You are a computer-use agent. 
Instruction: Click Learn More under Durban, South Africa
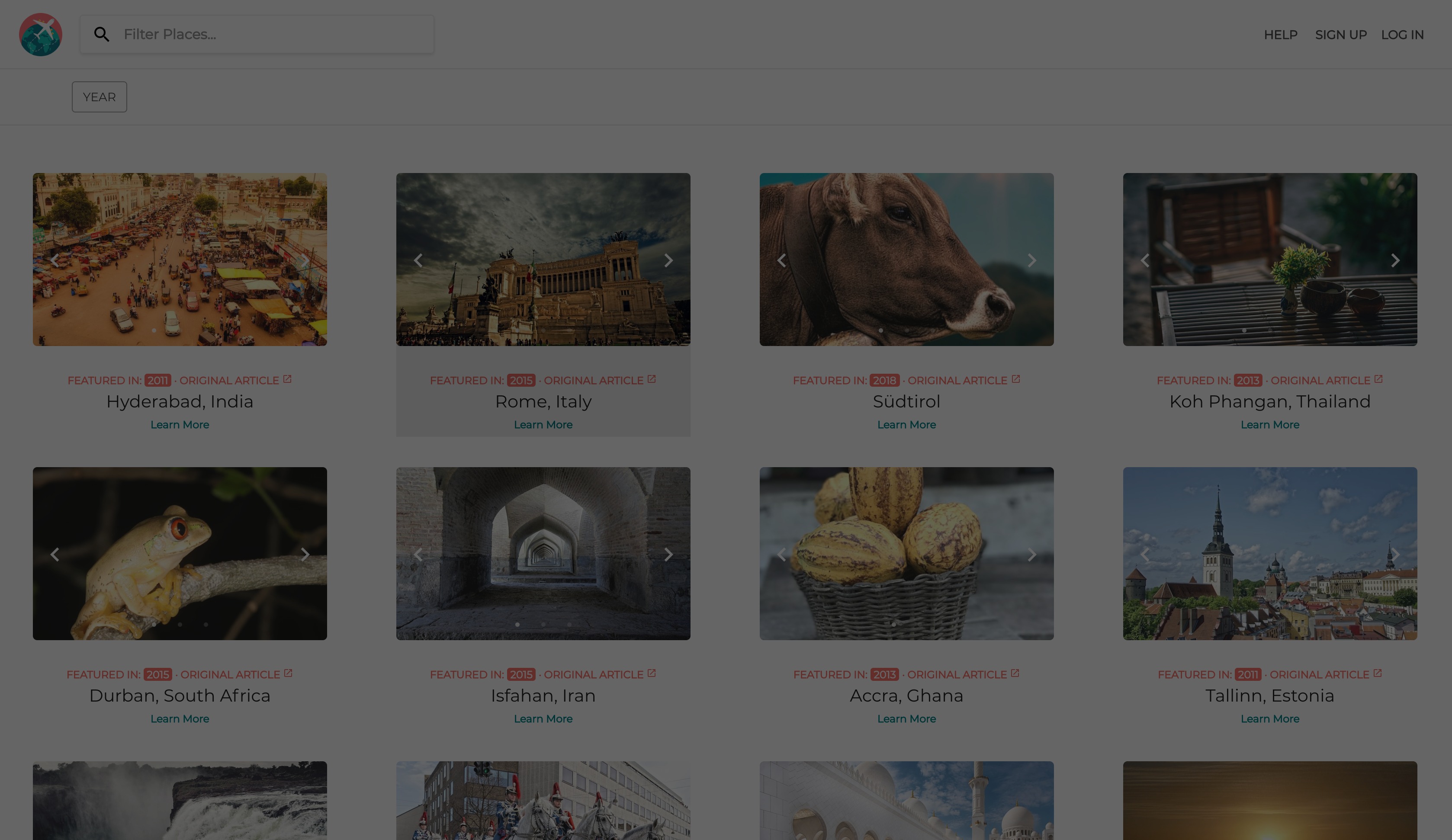(x=180, y=718)
